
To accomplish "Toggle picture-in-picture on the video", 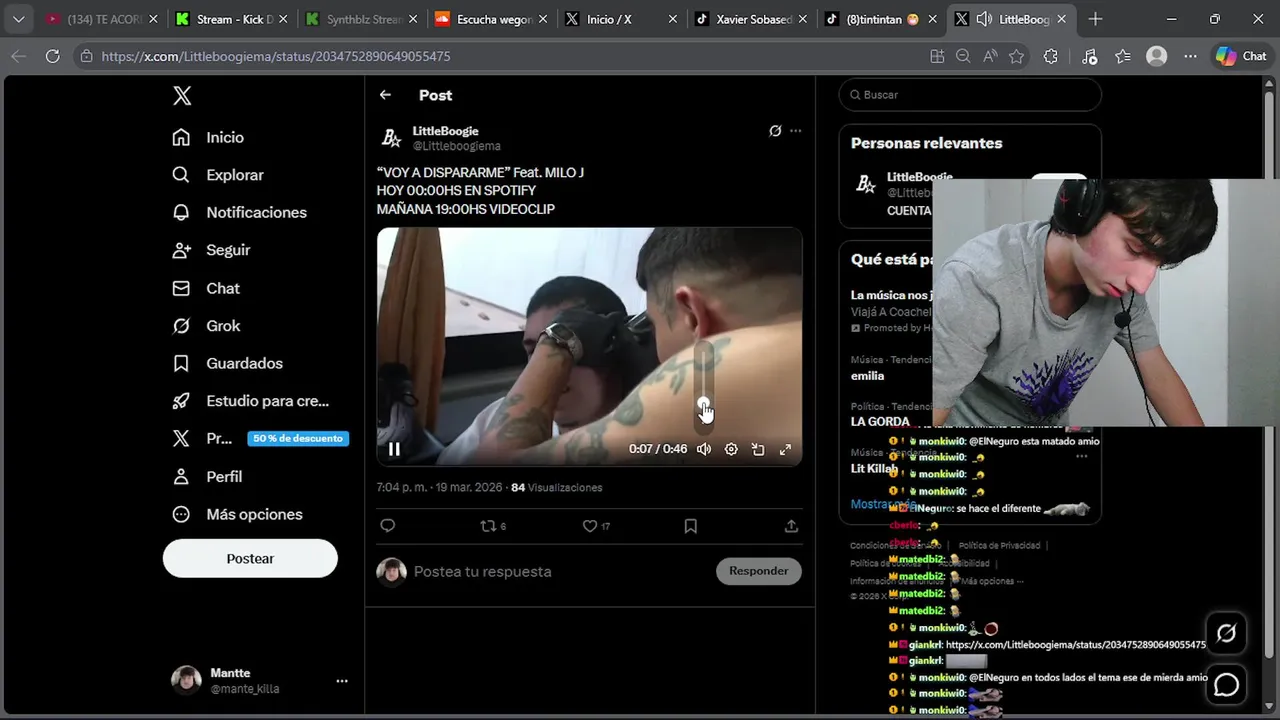I will pos(758,449).
